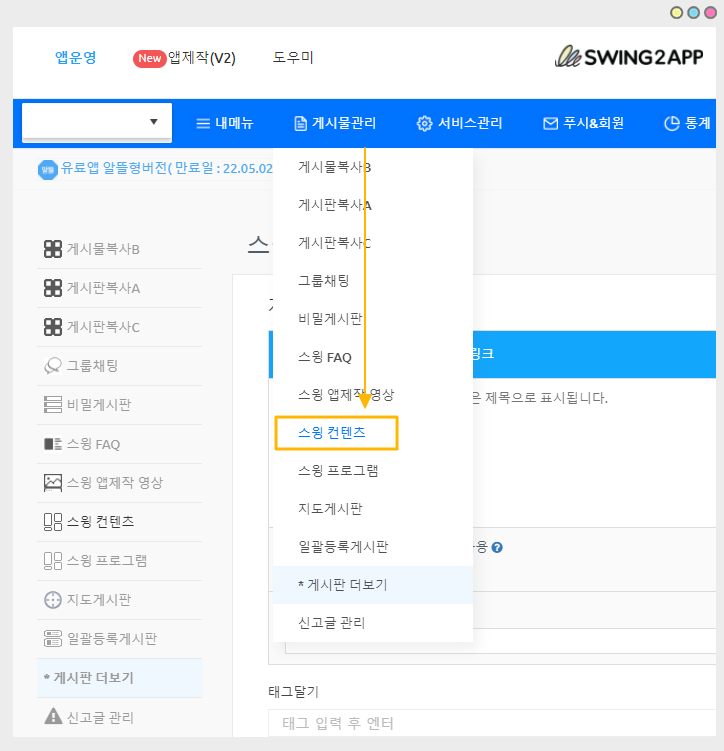Click the tag input field

(490, 723)
